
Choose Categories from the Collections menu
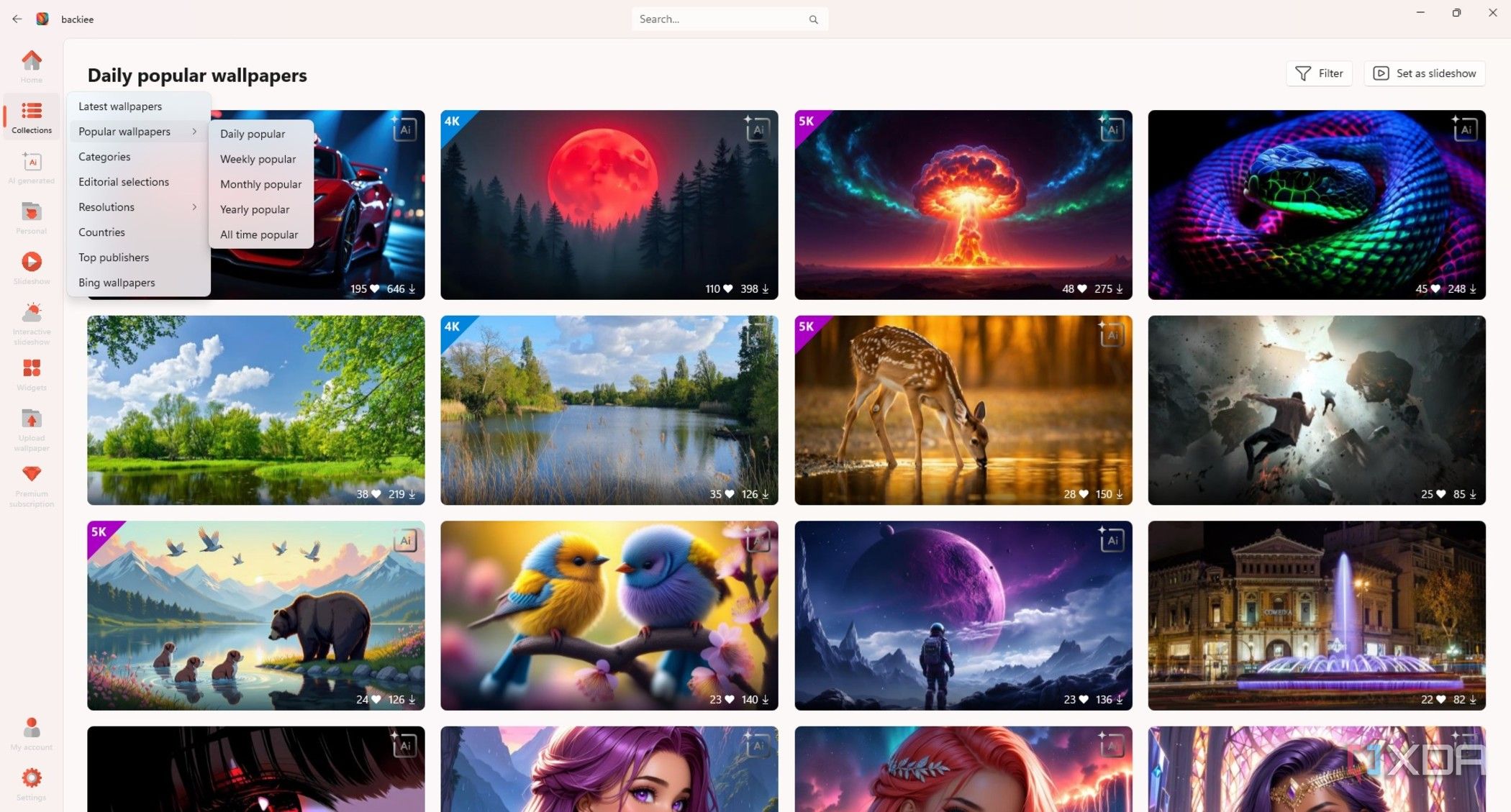point(104,157)
